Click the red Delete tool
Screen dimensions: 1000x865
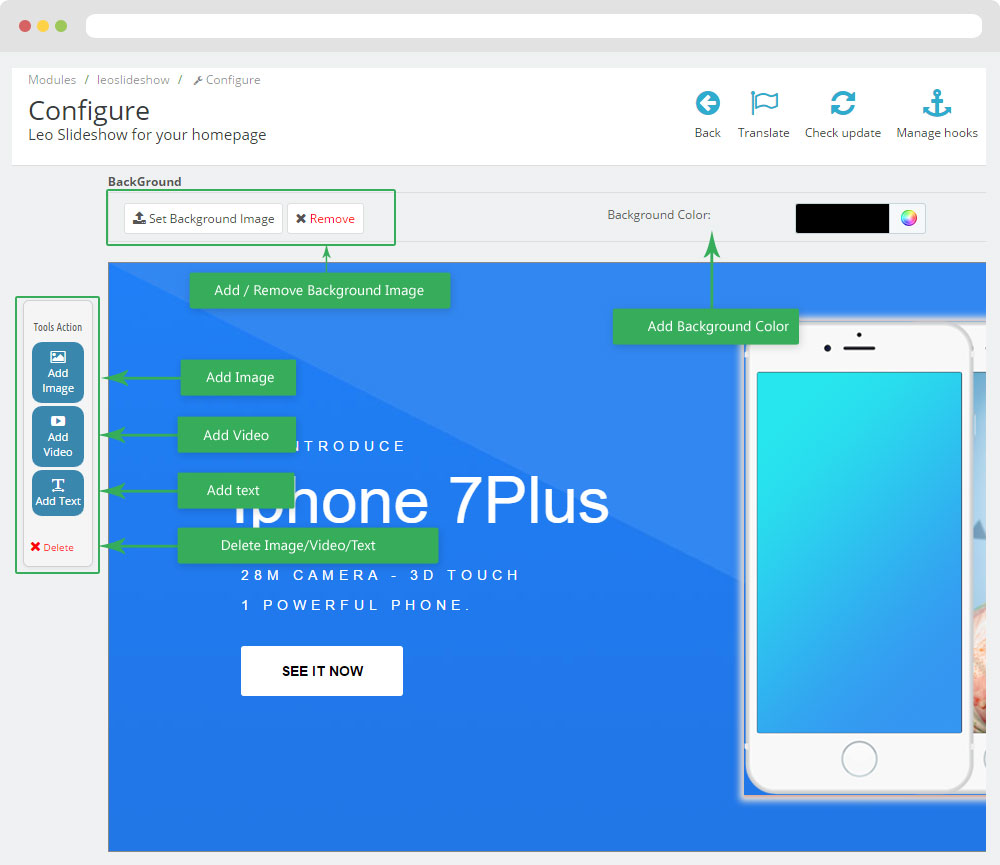(x=52, y=547)
